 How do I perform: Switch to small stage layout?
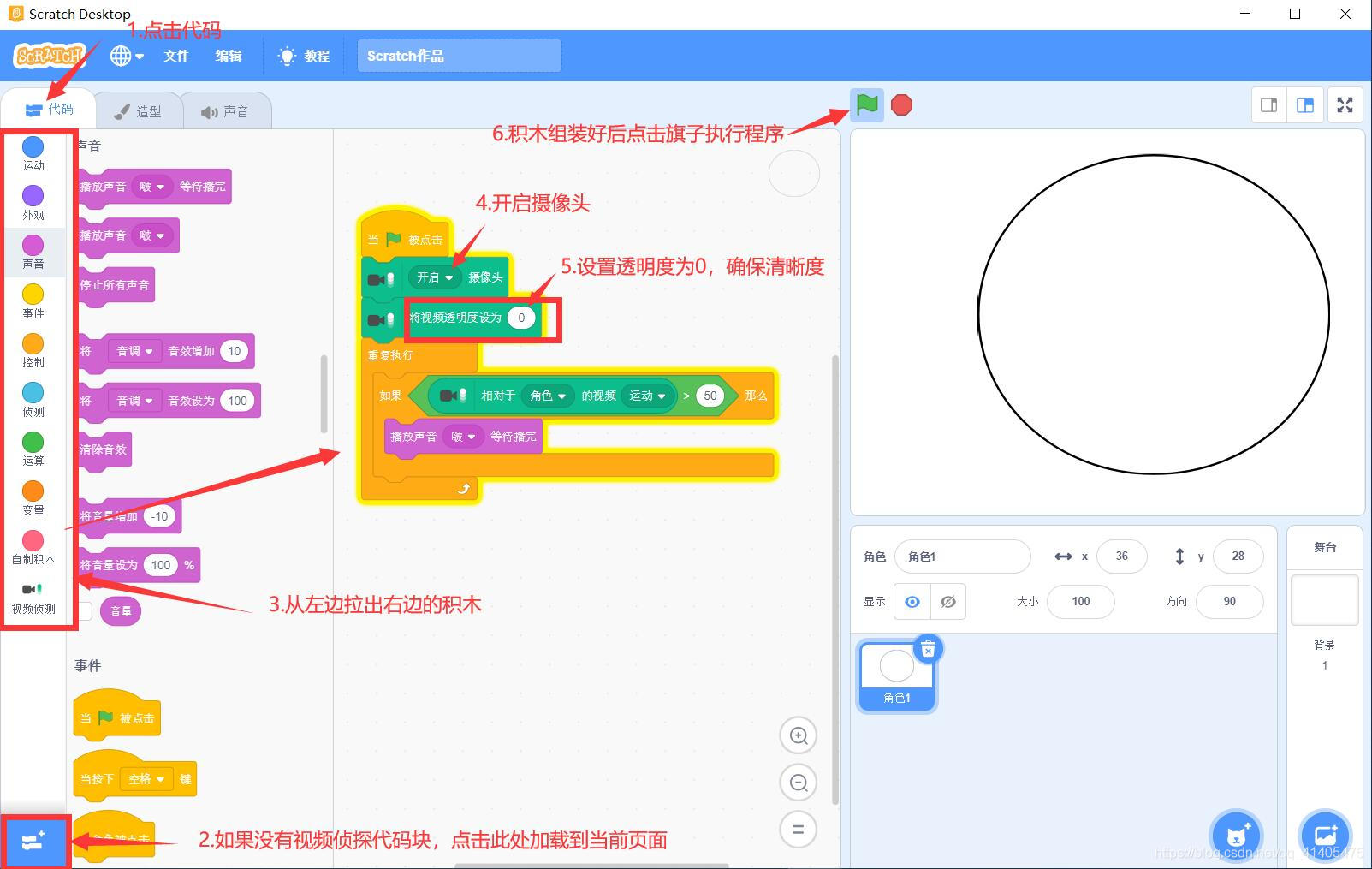(1269, 105)
